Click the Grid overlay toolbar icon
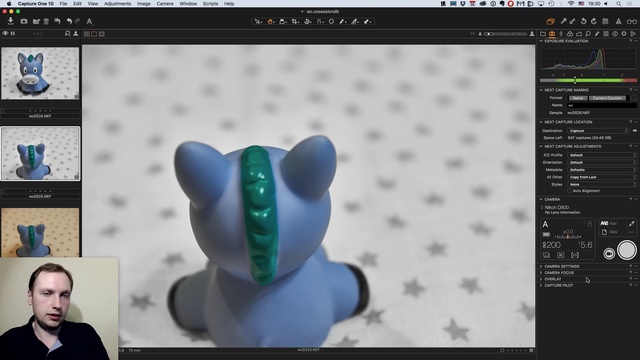640x360 pixels. (x=605, y=21)
